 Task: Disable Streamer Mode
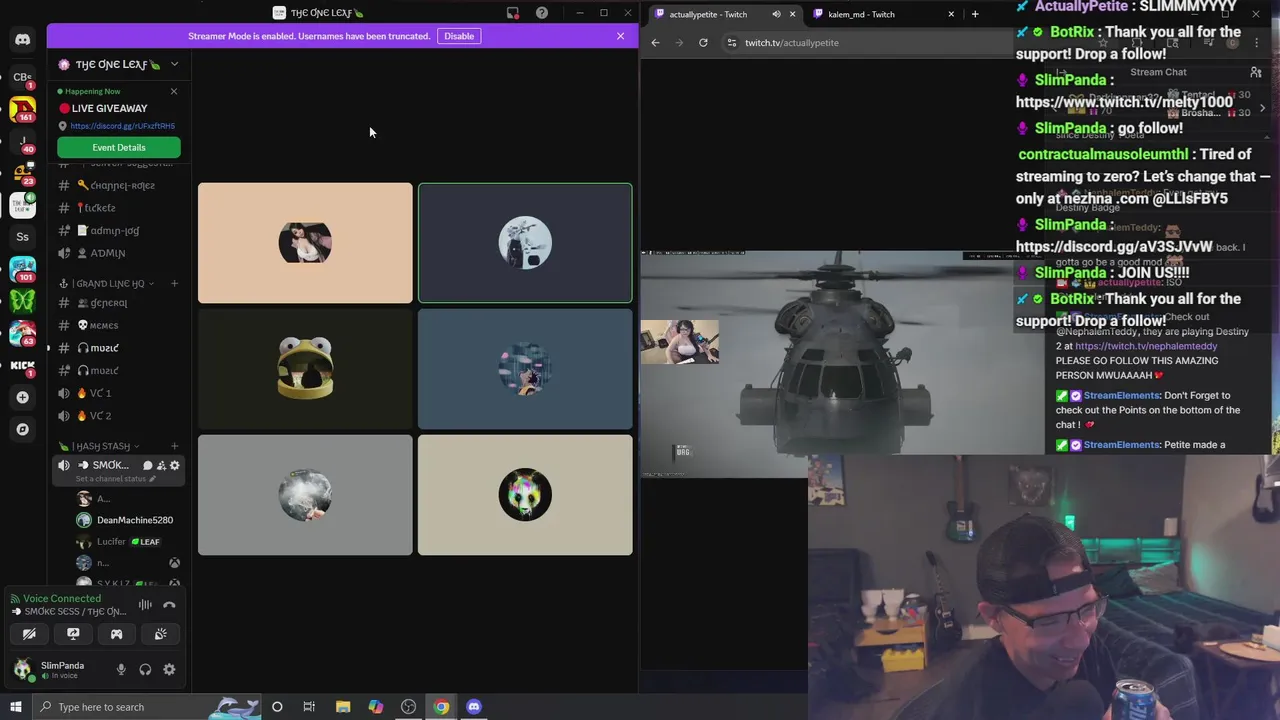(x=459, y=36)
